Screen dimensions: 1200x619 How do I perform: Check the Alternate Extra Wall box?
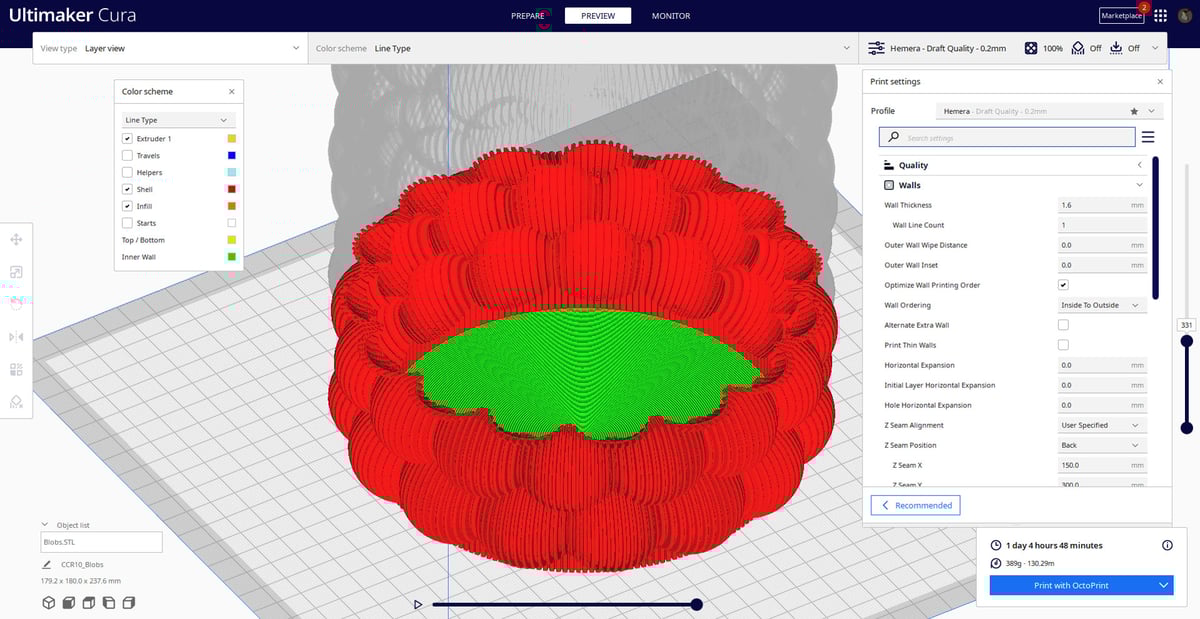point(1063,325)
